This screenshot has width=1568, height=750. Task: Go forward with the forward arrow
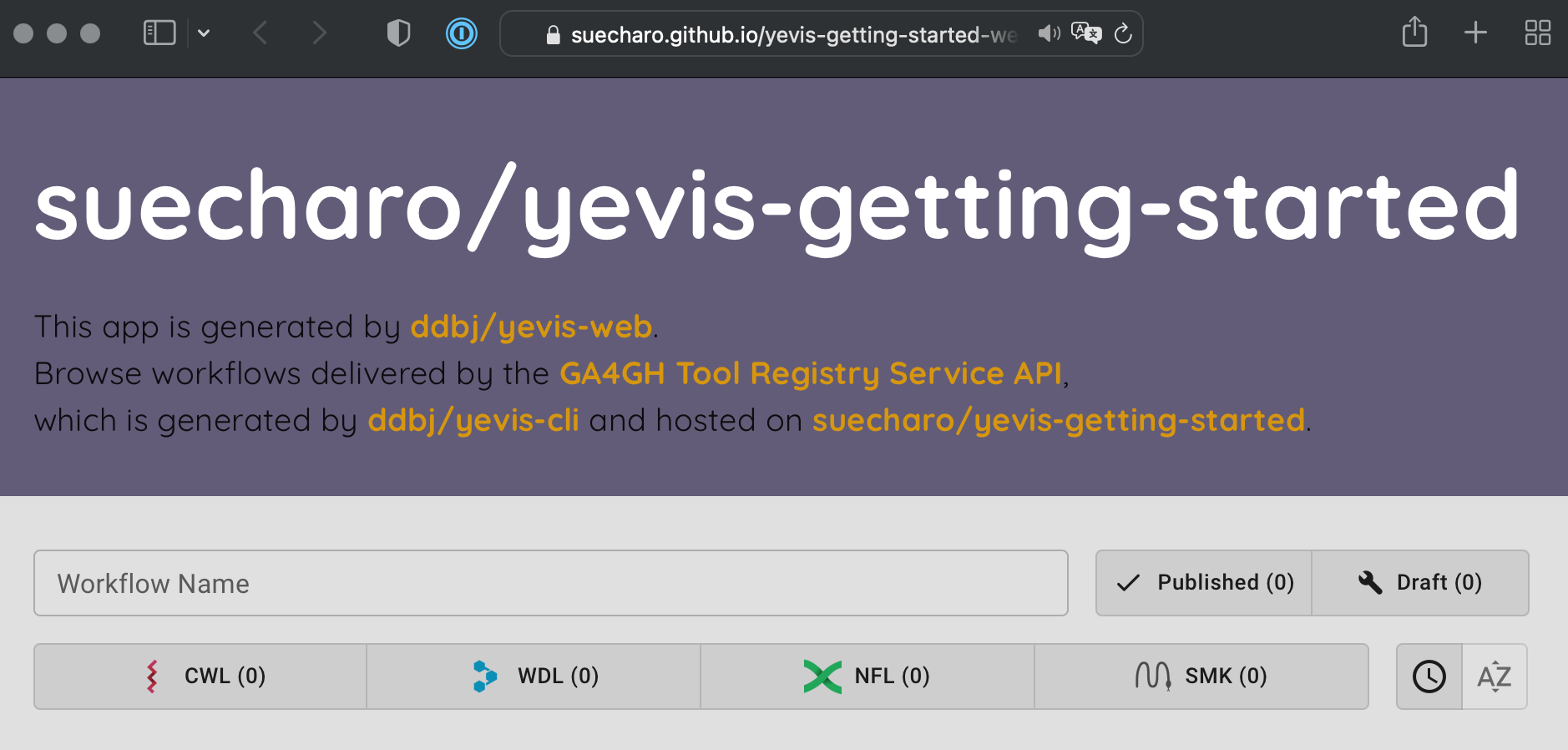[319, 33]
